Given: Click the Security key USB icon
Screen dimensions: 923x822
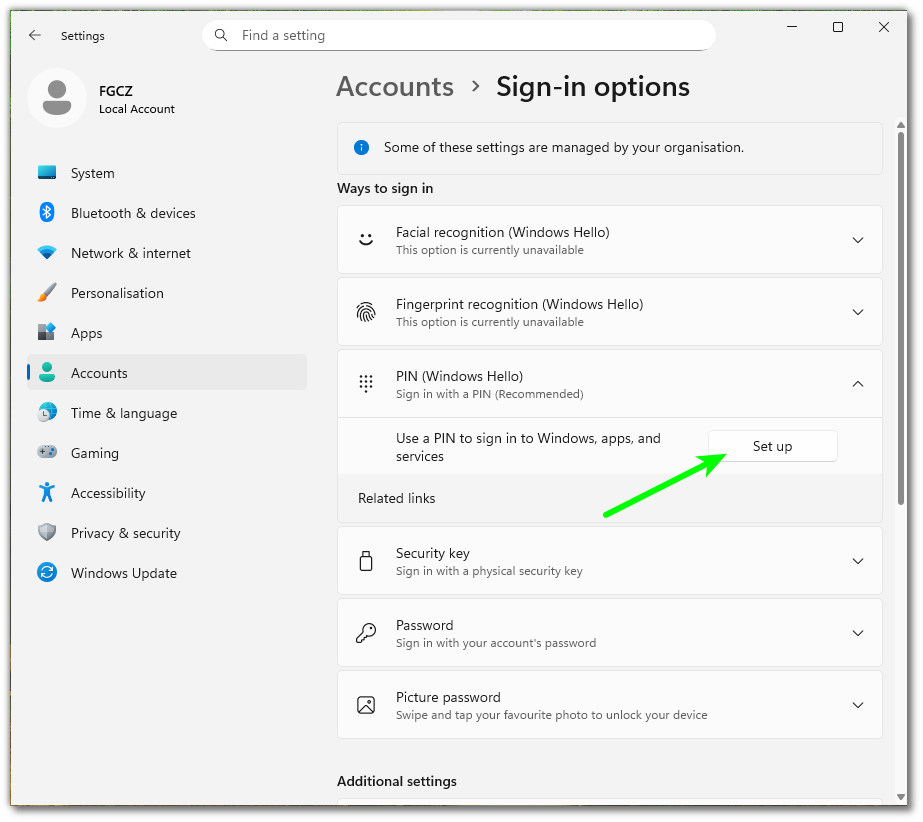Looking at the screenshot, I should pyautogui.click(x=366, y=561).
